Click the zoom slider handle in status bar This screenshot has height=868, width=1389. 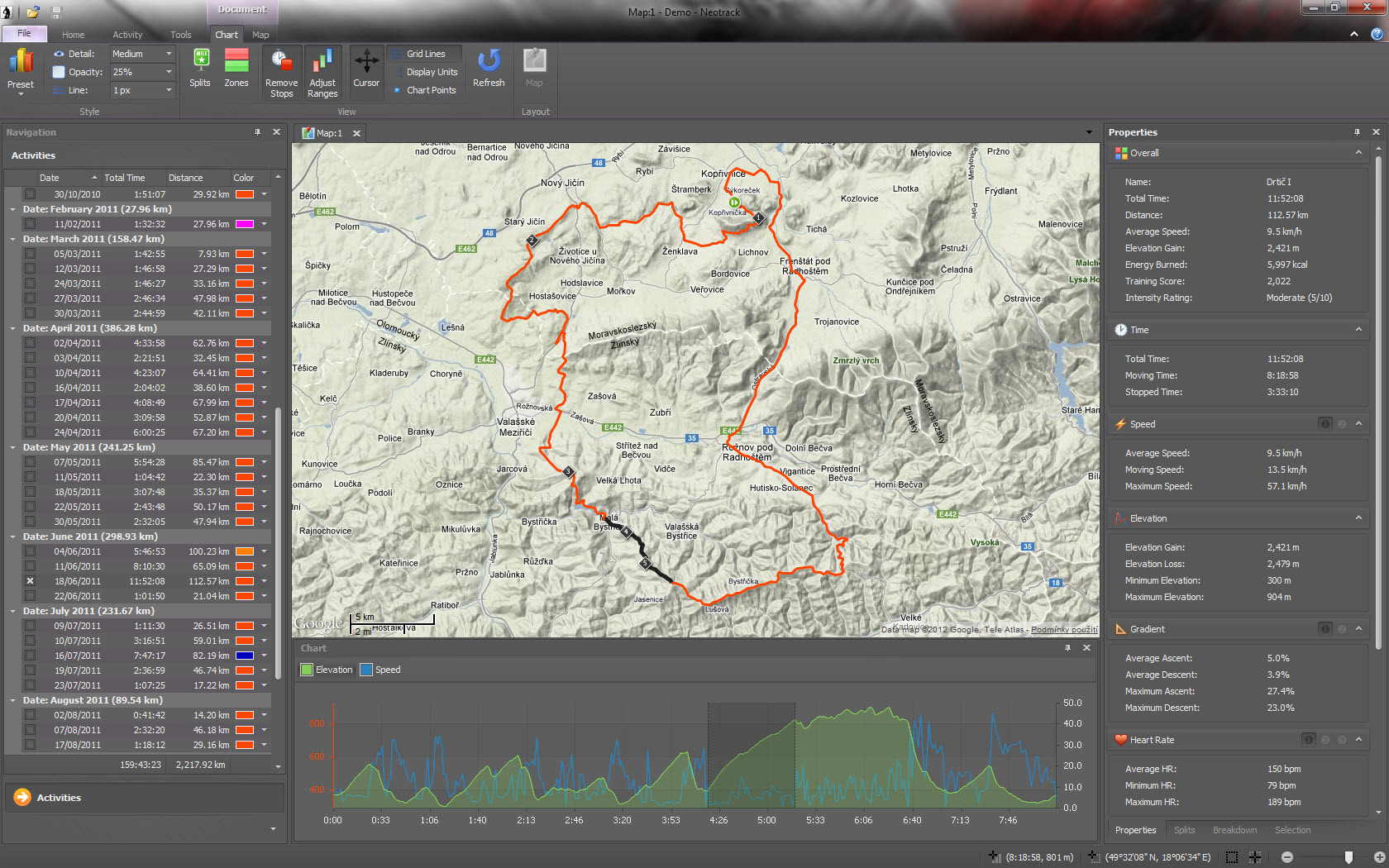1349,857
